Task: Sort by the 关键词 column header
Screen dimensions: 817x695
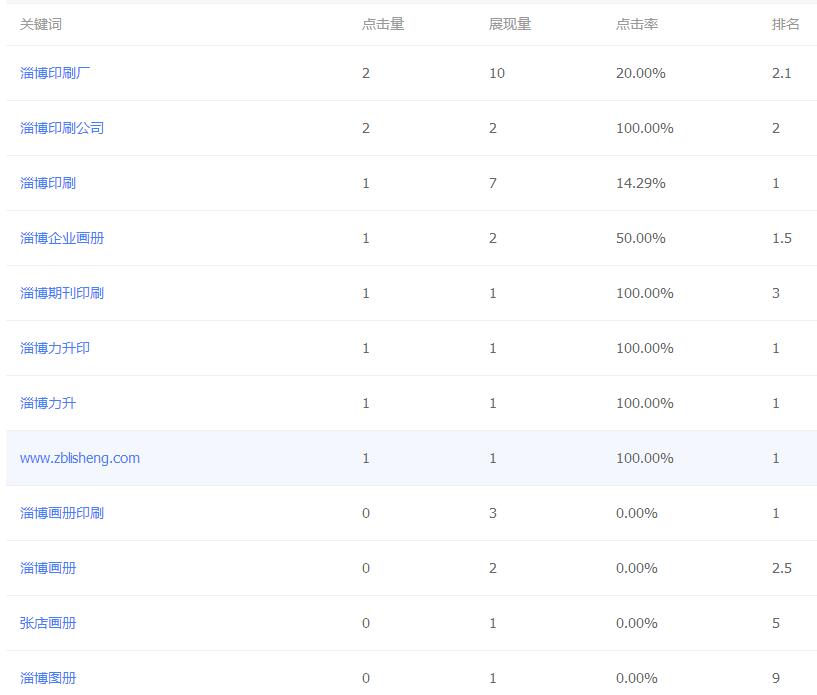Action: [x=41, y=24]
